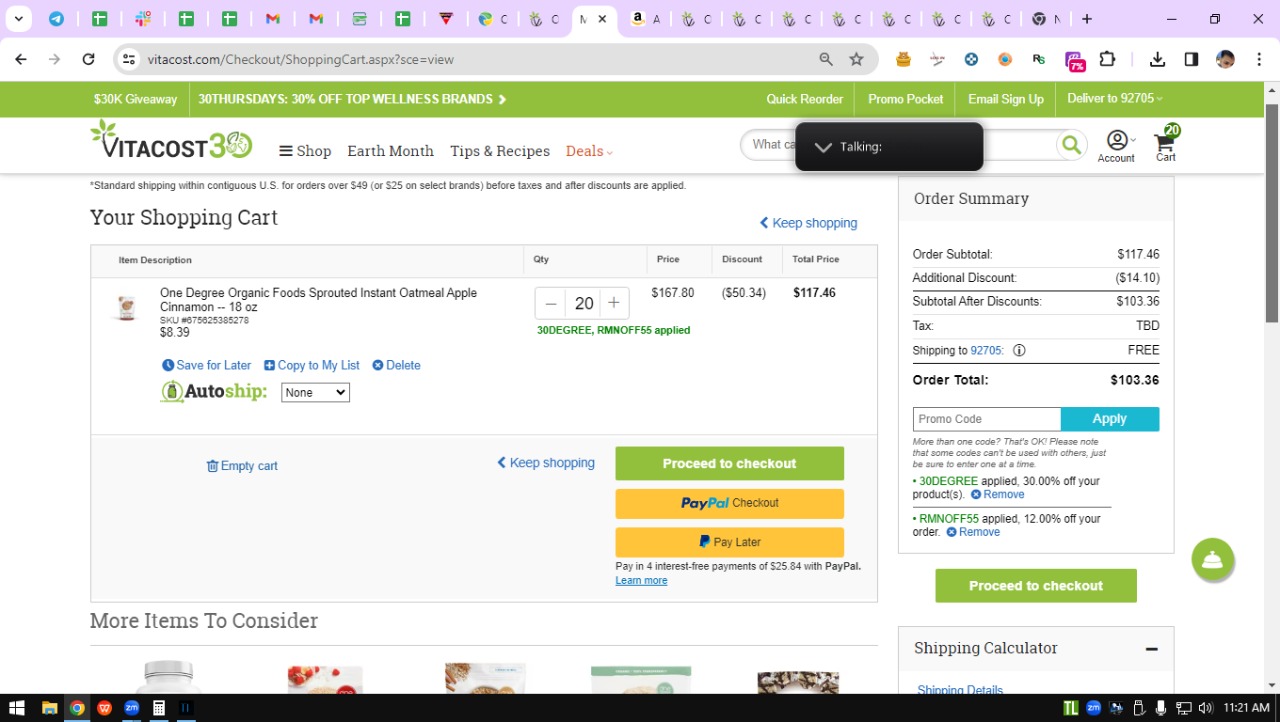Click the shipping info circle icon
Image resolution: width=1280 pixels, height=722 pixels.
click(1019, 351)
